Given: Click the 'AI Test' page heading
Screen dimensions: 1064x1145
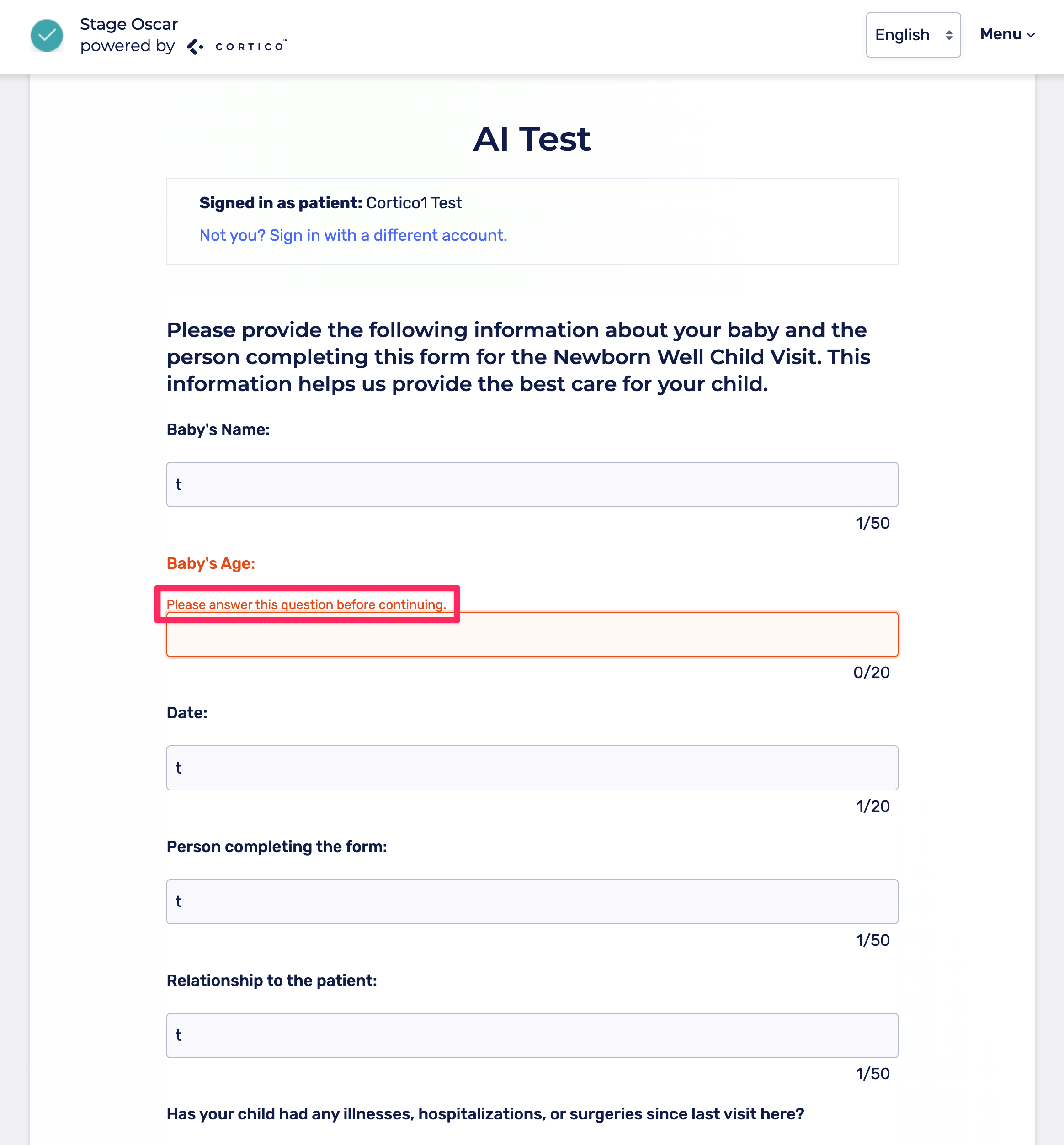Looking at the screenshot, I should (532, 139).
